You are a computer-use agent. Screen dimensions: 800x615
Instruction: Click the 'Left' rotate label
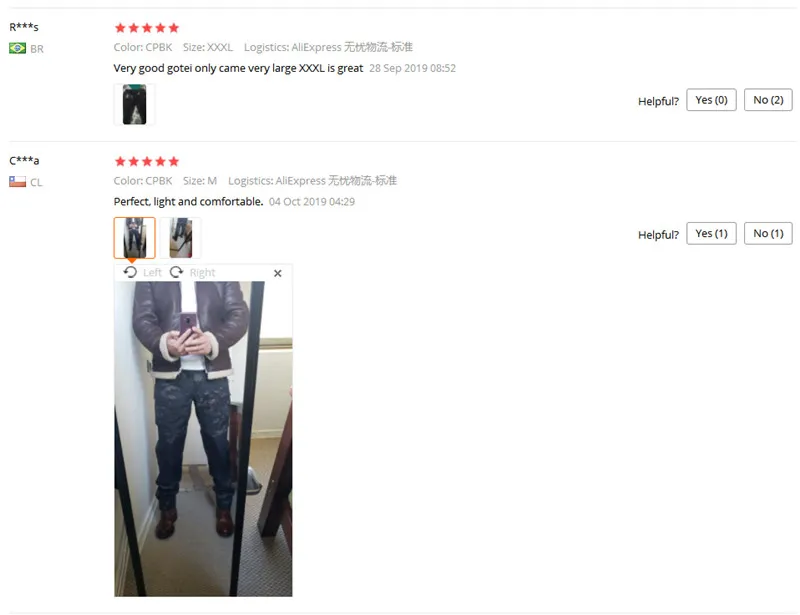152,273
